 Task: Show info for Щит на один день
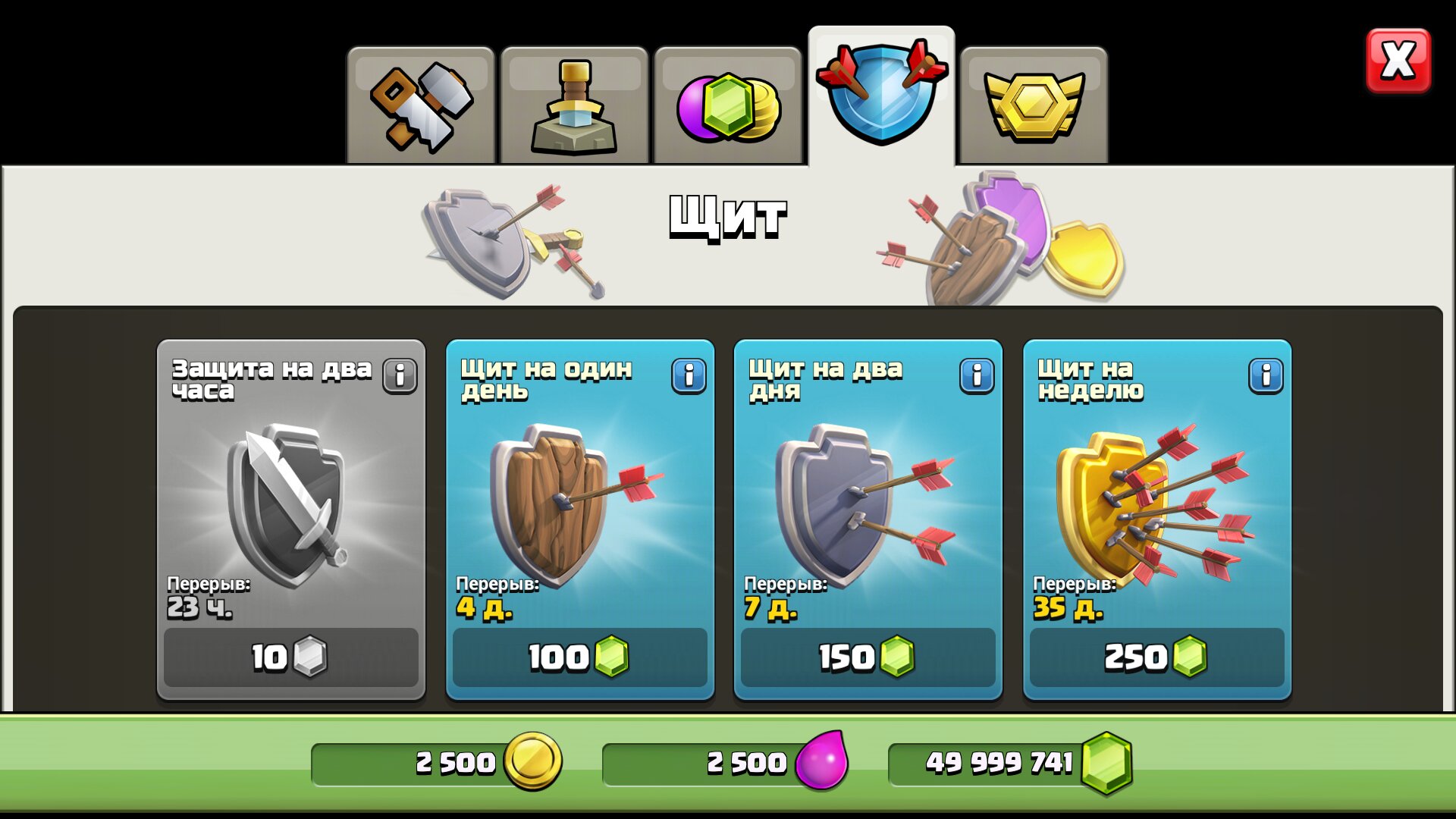689,375
